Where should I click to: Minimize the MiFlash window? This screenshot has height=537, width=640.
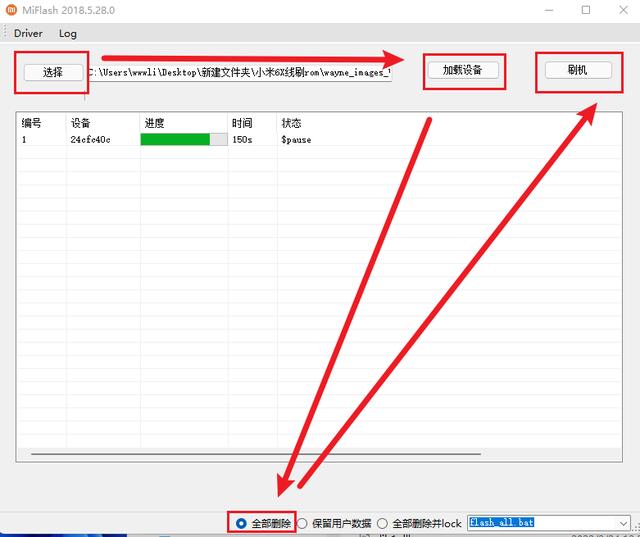[549, 10]
